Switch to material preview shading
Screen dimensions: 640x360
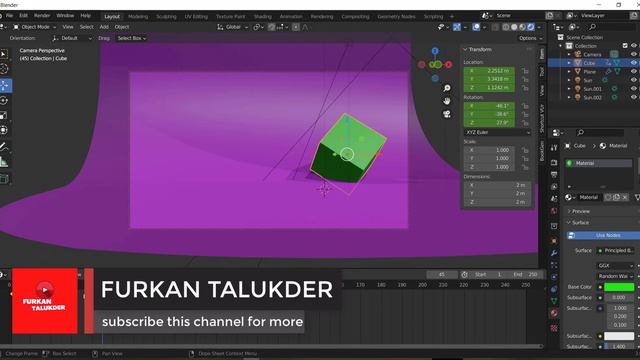[522, 27]
